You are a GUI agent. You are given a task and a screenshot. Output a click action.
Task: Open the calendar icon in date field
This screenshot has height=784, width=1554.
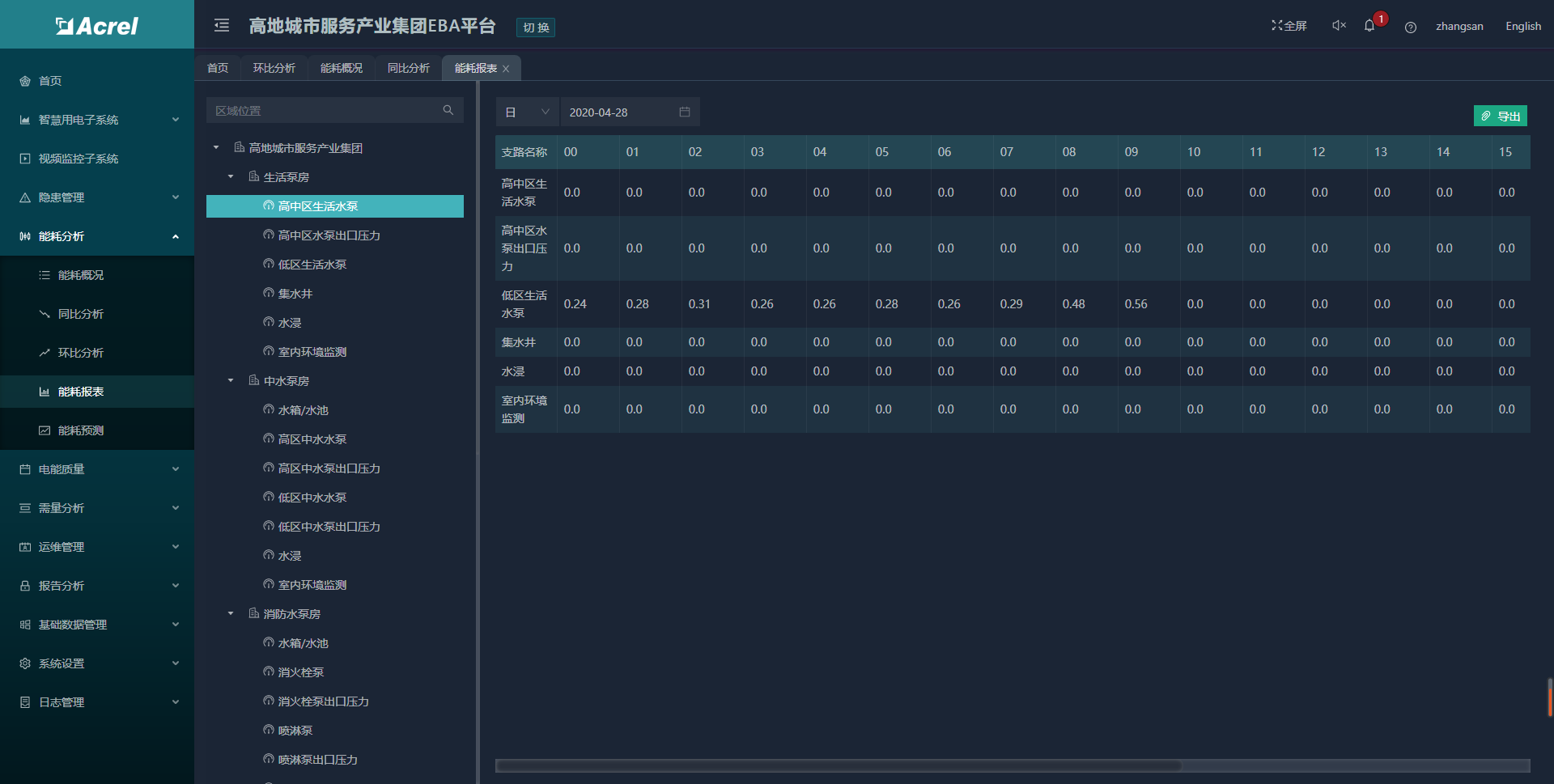click(685, 112)
